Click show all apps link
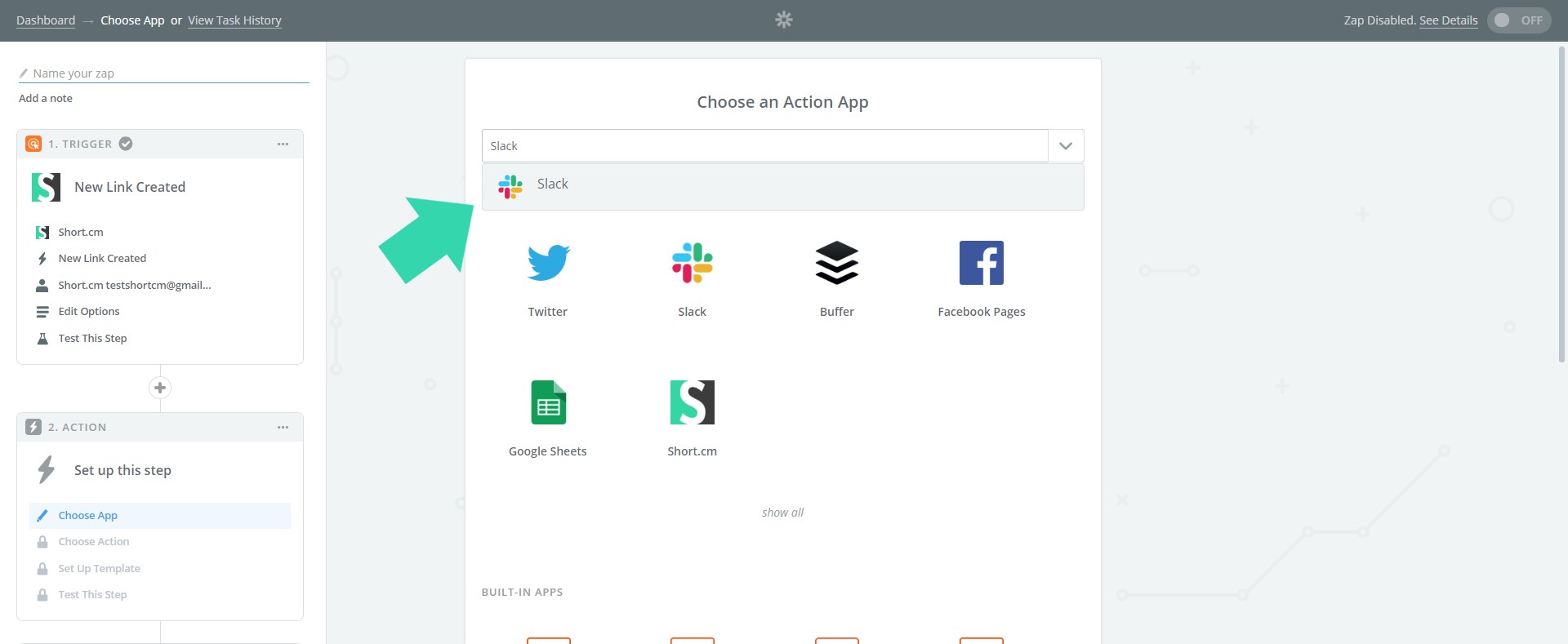The height and width of the screenshot is (644, 1568). tap(782, 513)
